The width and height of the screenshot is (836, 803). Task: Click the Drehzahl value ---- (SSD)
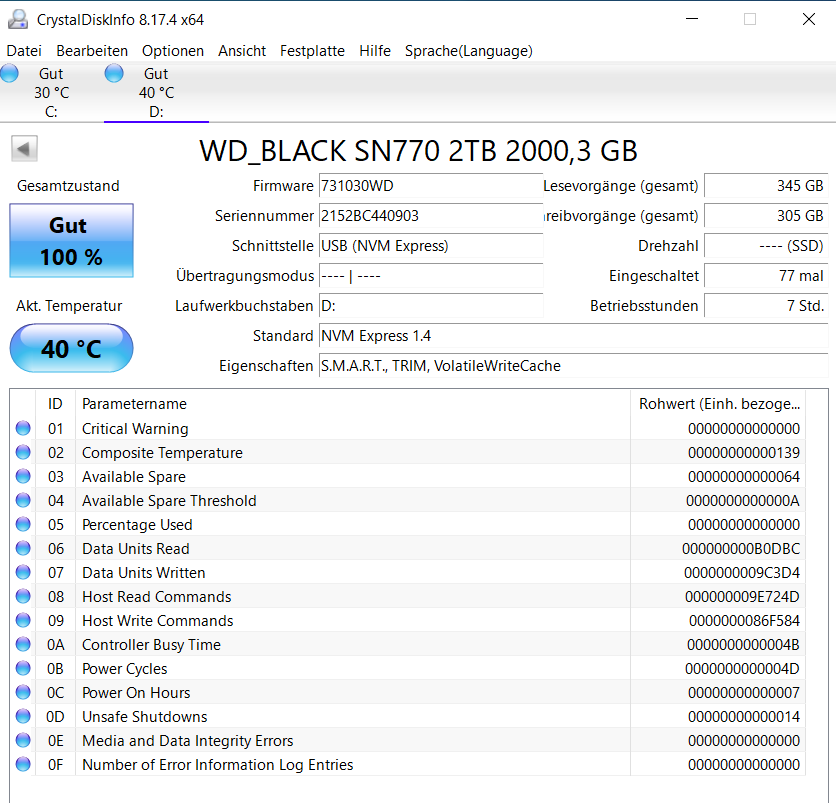766,246
